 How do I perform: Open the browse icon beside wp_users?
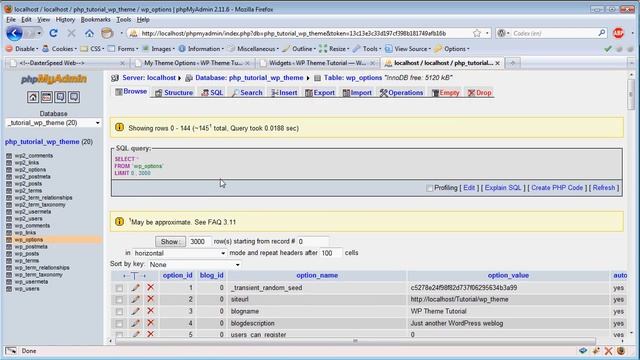click(x=9, y=289)
